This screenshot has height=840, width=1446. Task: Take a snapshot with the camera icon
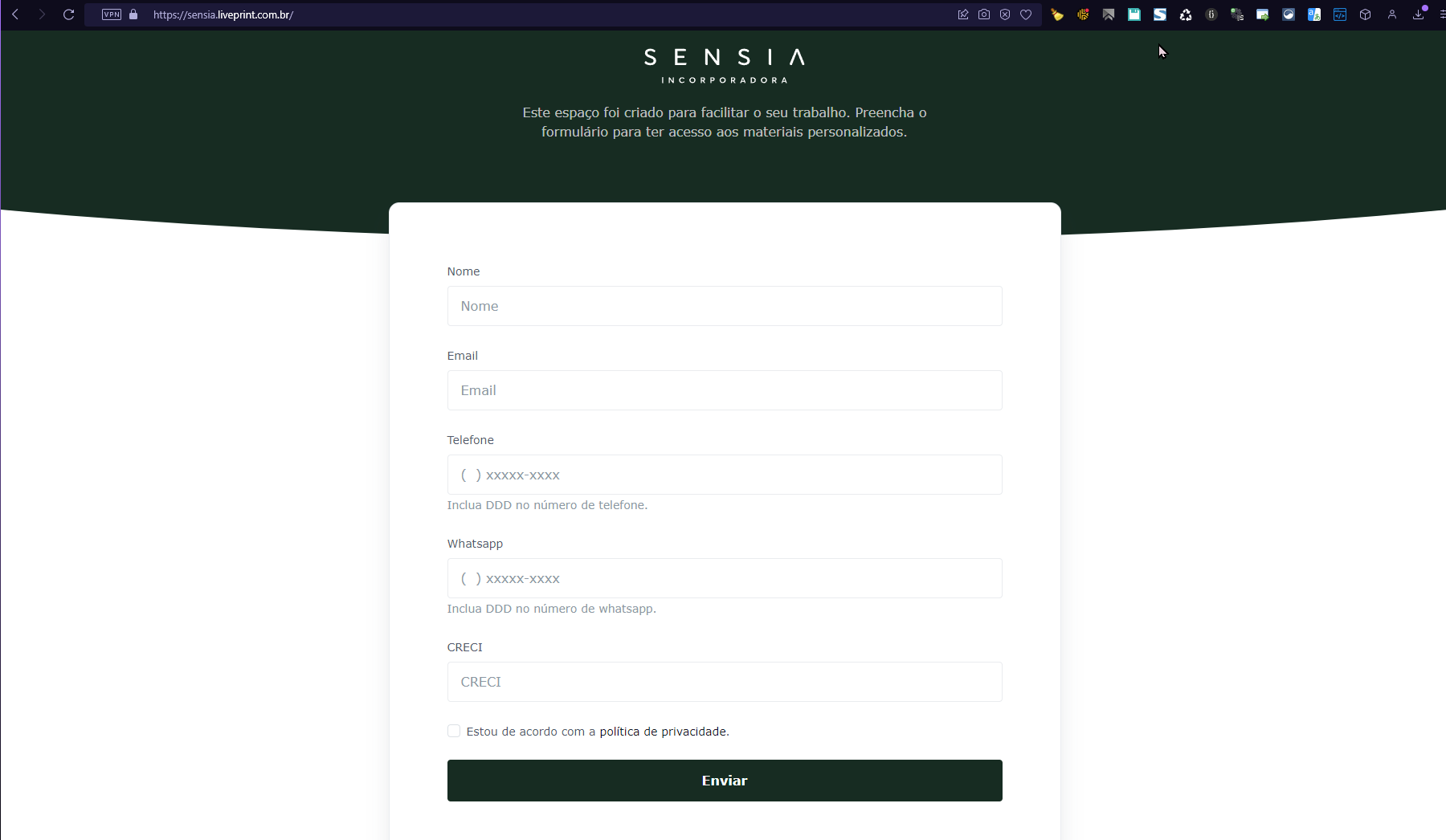pyautogui.click(x=984, y=14)
